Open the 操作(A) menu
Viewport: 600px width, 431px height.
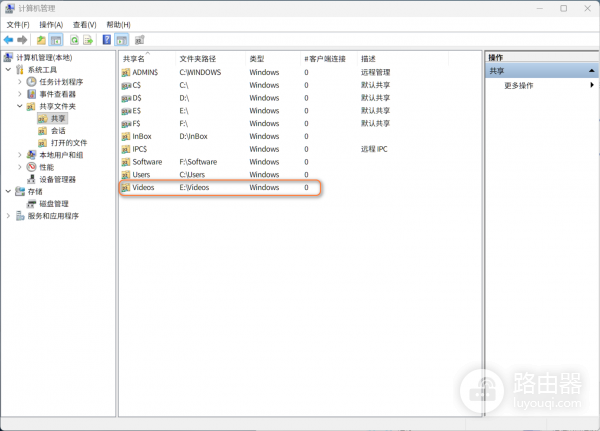click(51, 25)
